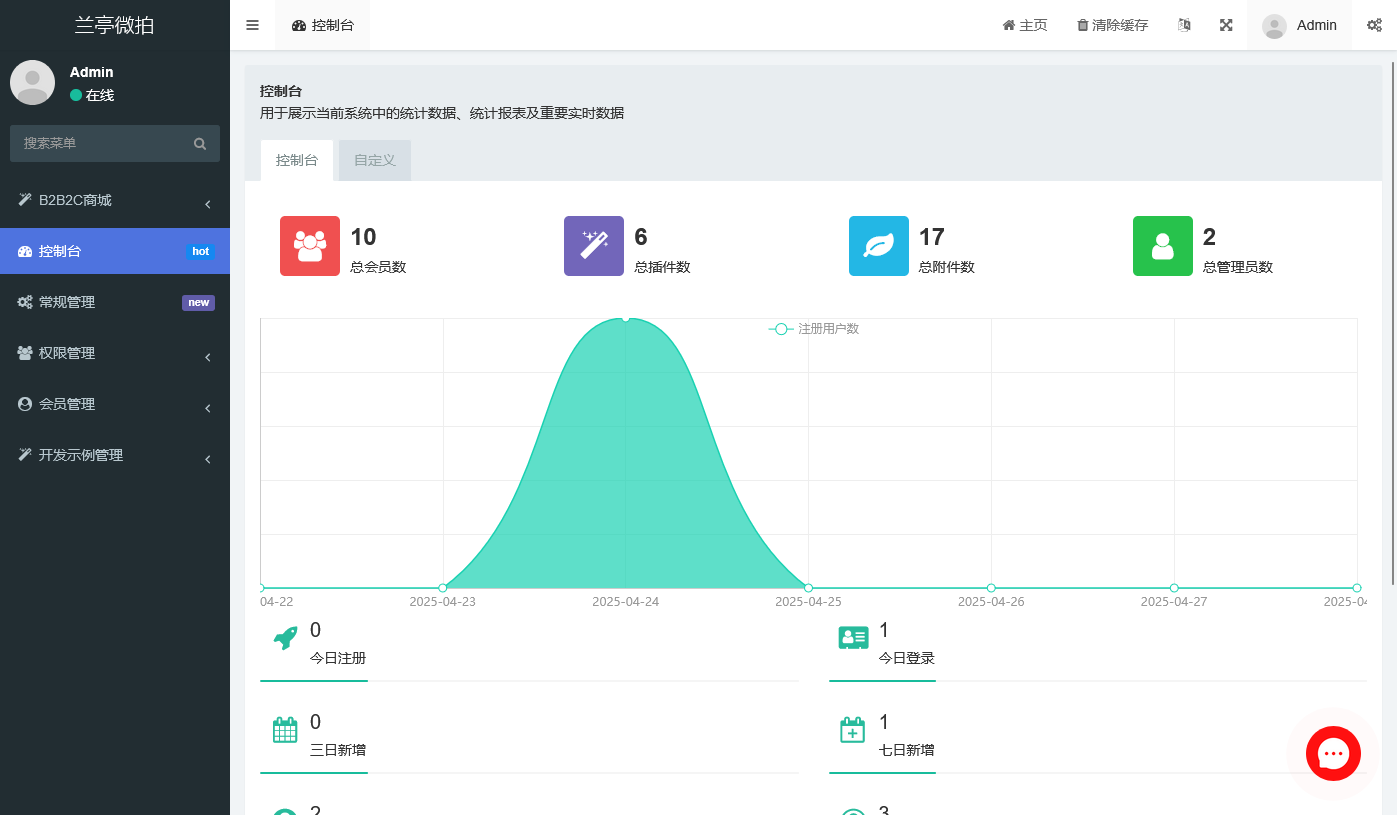The width and height of the screenshot is (1397, 815).
Task: Open the language switch icon
Action: 1184,25
